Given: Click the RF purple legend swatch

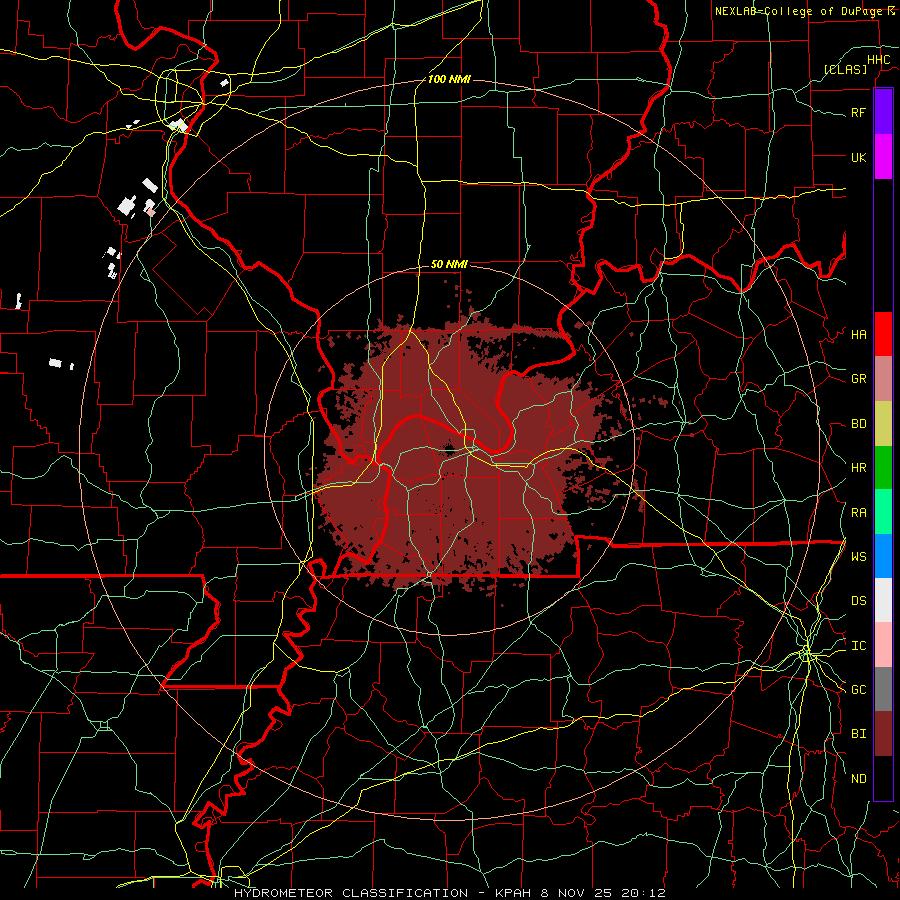Looking at the screenshot, I should (883, 111).
